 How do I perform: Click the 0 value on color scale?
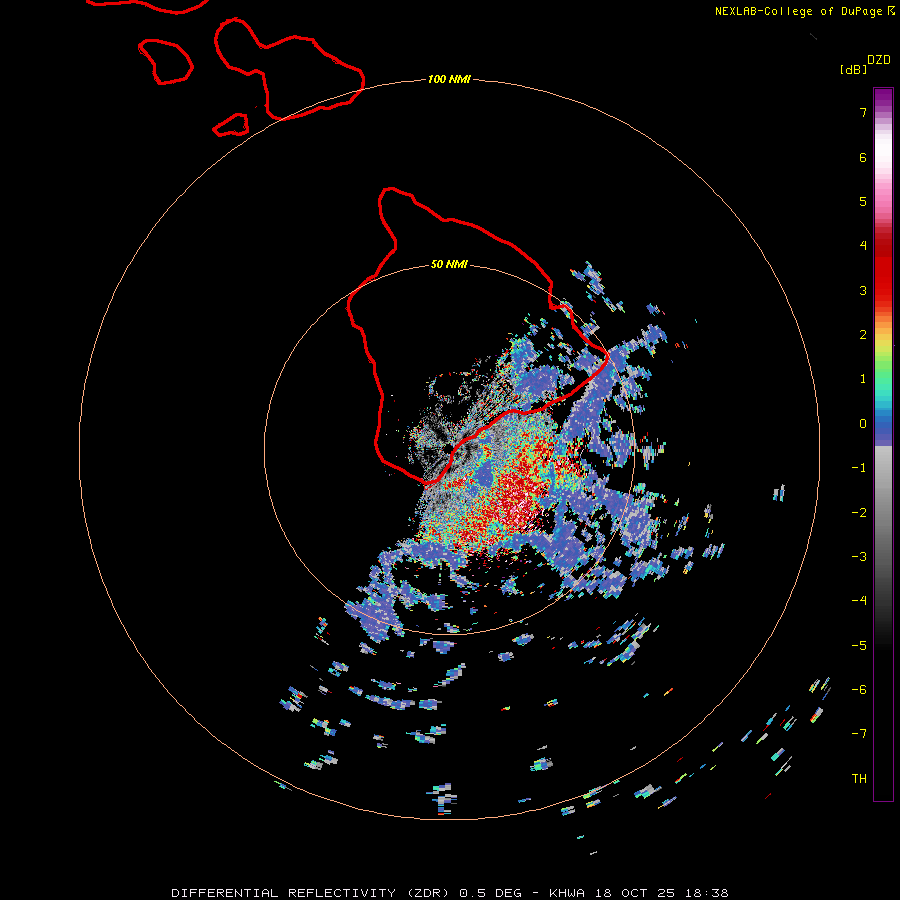click(863, 424)
